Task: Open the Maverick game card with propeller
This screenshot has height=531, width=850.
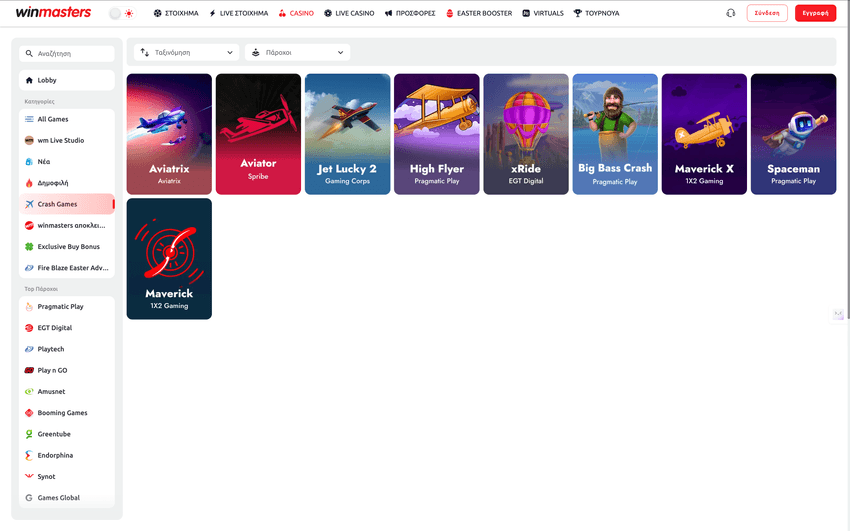Action: point(169,258)
